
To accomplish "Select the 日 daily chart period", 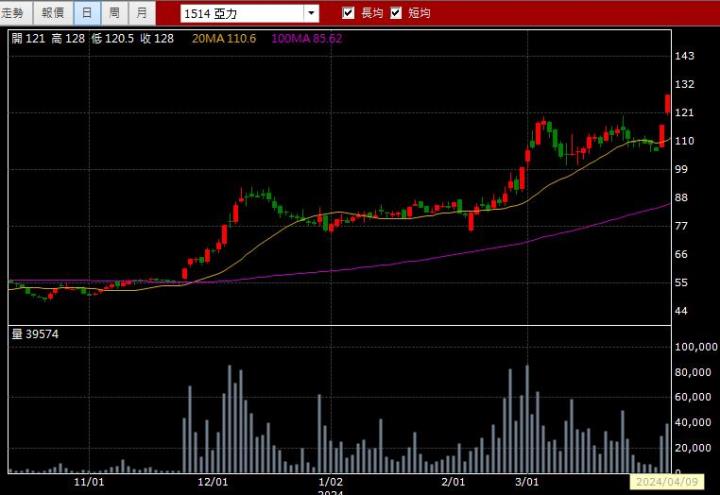I will point(87,13).
